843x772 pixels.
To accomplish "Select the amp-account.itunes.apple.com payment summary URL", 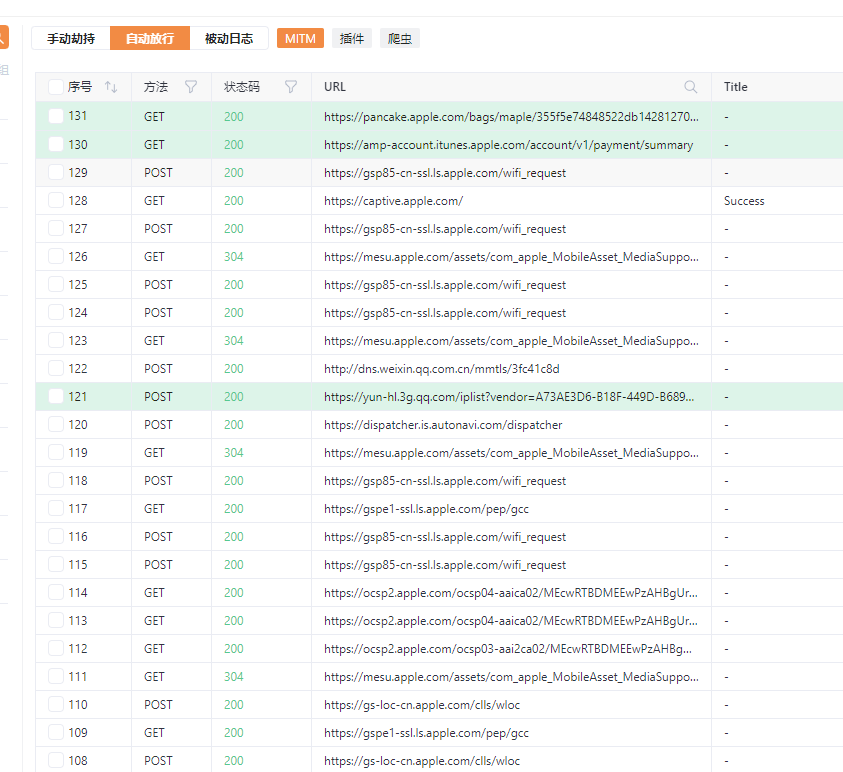I will pos(509,145).
